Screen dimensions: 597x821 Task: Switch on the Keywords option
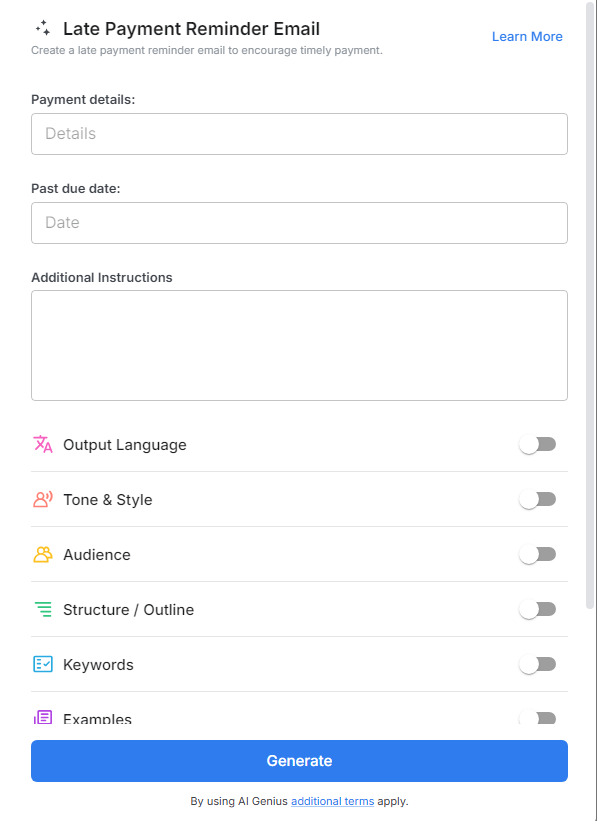tap(538, 664)
